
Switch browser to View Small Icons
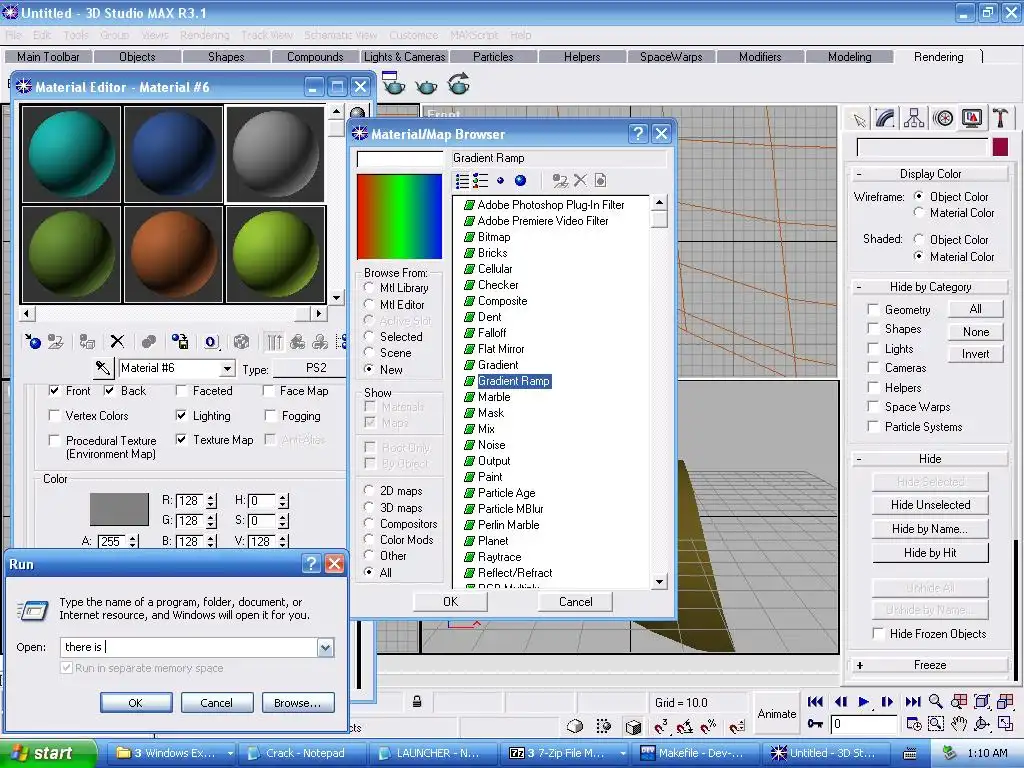pos(500,181)
